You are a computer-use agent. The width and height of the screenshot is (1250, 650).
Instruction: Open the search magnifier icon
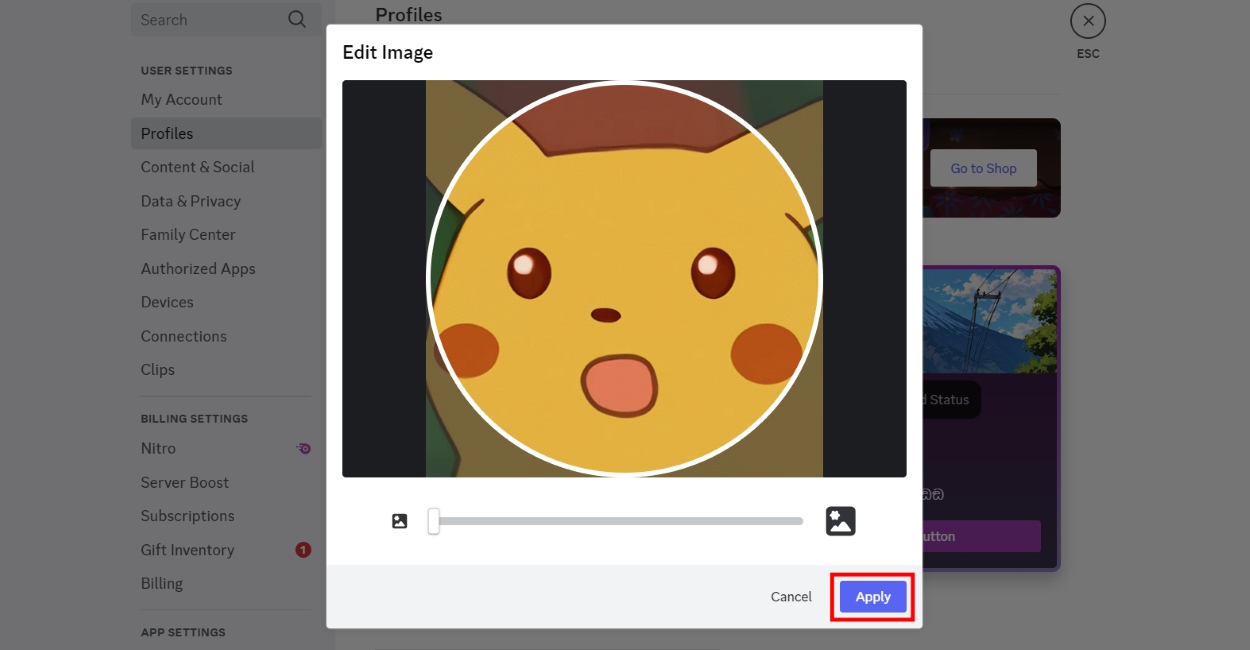point(296,19)
